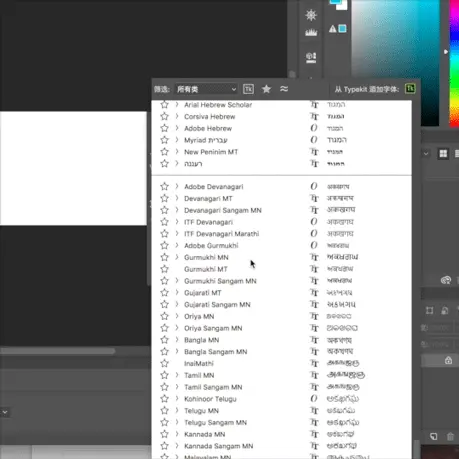Click the trash delete layer icon

coord(450,436)
